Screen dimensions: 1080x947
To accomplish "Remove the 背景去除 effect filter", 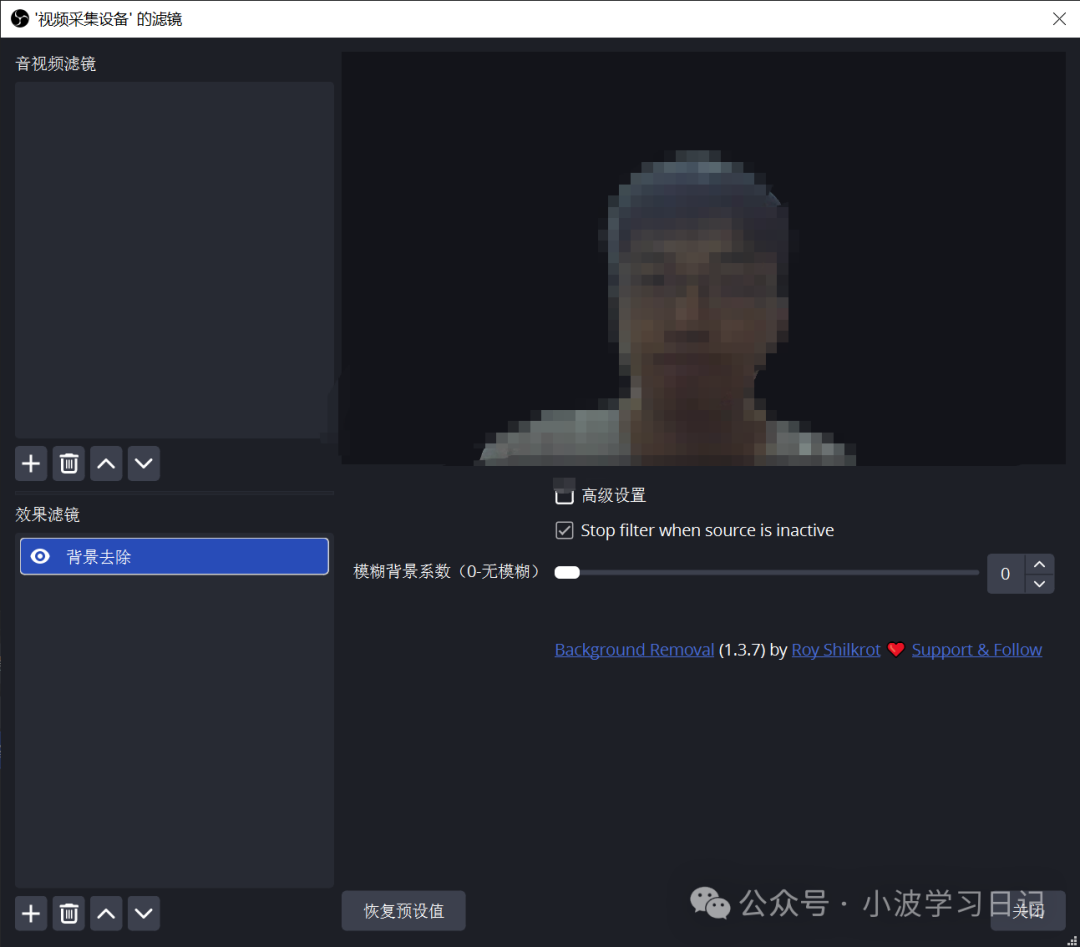I will point(68,913).
